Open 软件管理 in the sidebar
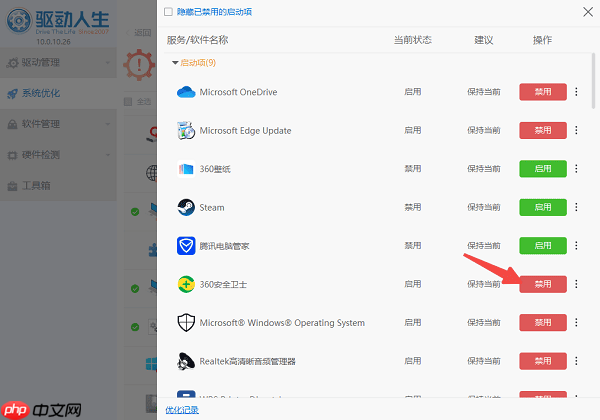This screenshot has width=600, height=420. pos(58,124)
